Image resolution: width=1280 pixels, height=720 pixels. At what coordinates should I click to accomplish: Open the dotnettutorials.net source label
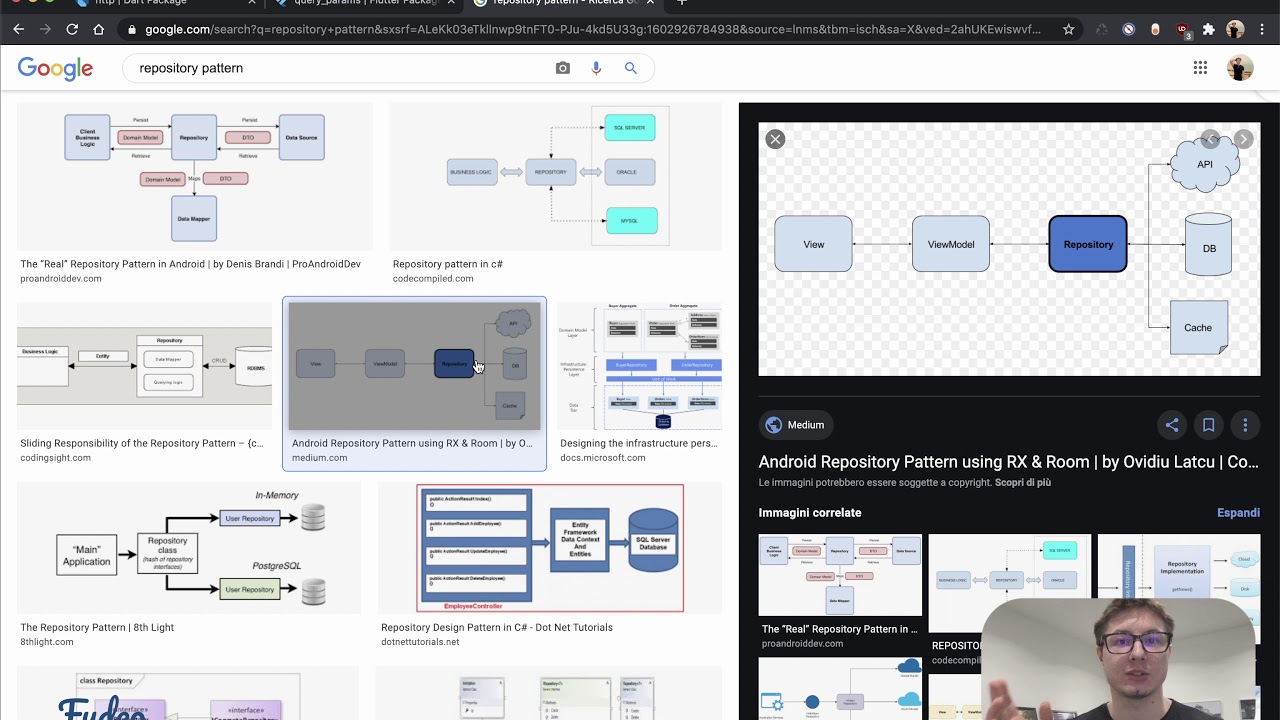(420, 642)
